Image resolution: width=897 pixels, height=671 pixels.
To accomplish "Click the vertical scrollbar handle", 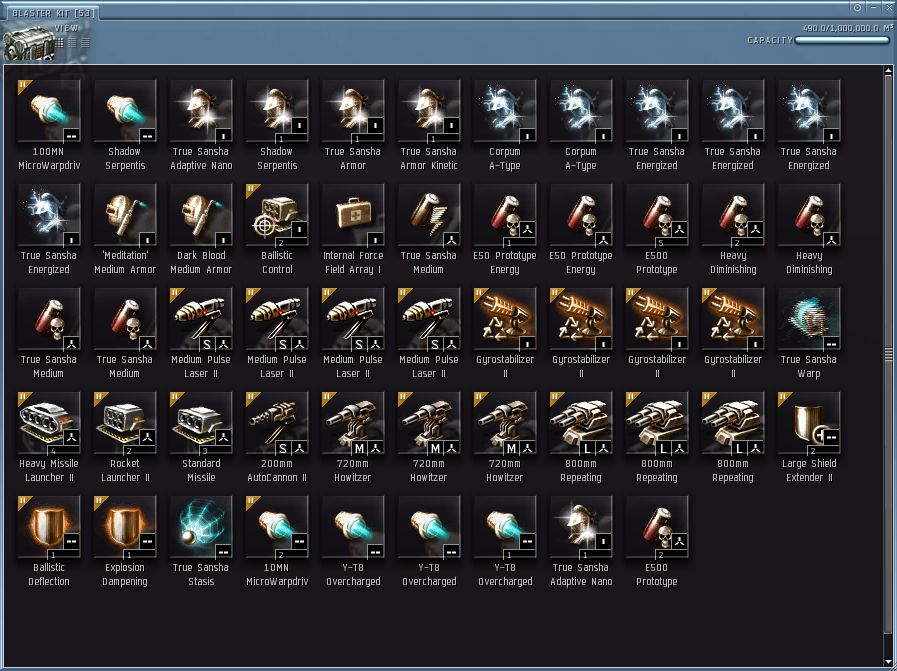I will point(888,355).
